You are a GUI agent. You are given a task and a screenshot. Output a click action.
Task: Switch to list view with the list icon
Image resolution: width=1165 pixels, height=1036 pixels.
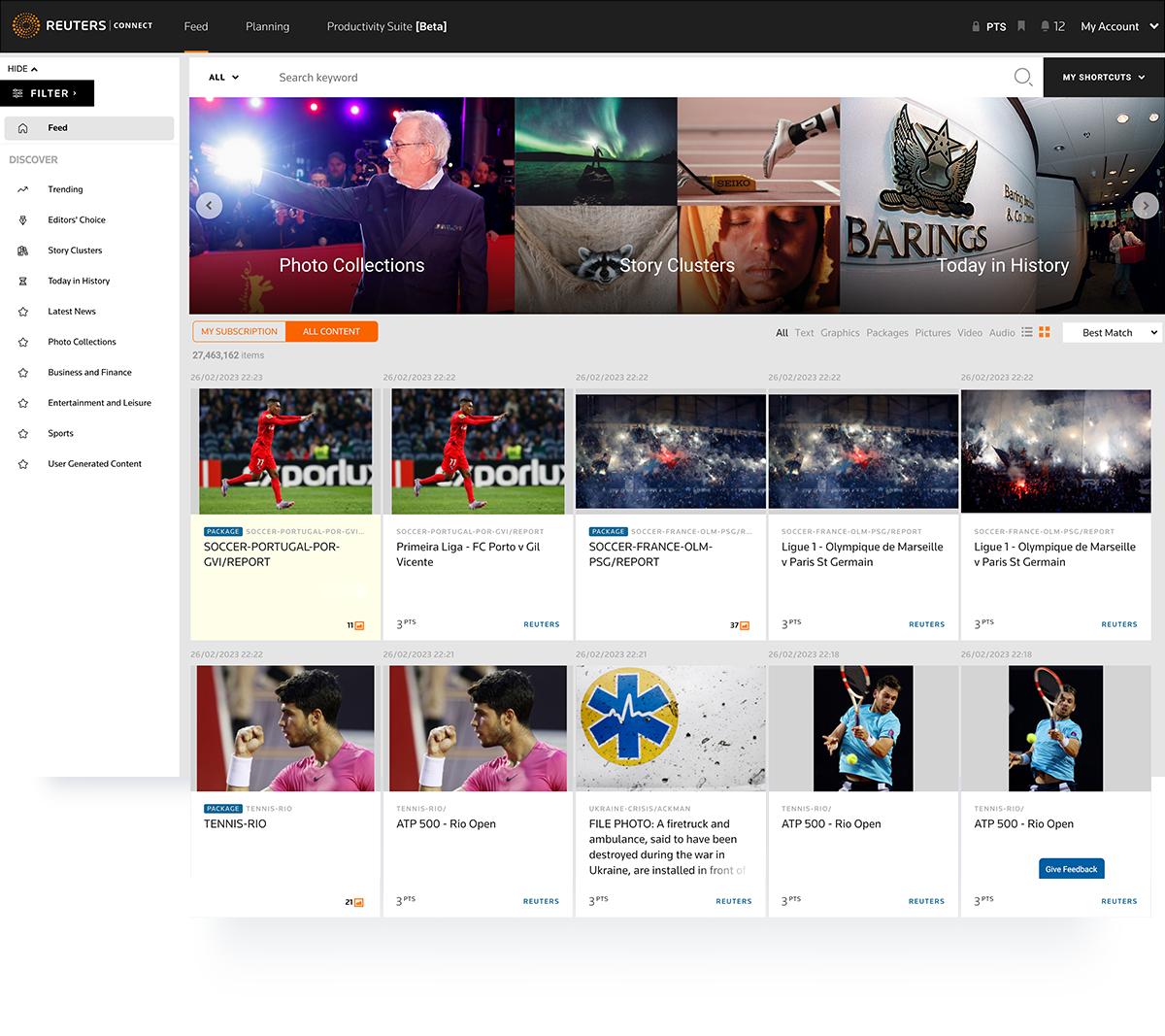click(1027, 332)
